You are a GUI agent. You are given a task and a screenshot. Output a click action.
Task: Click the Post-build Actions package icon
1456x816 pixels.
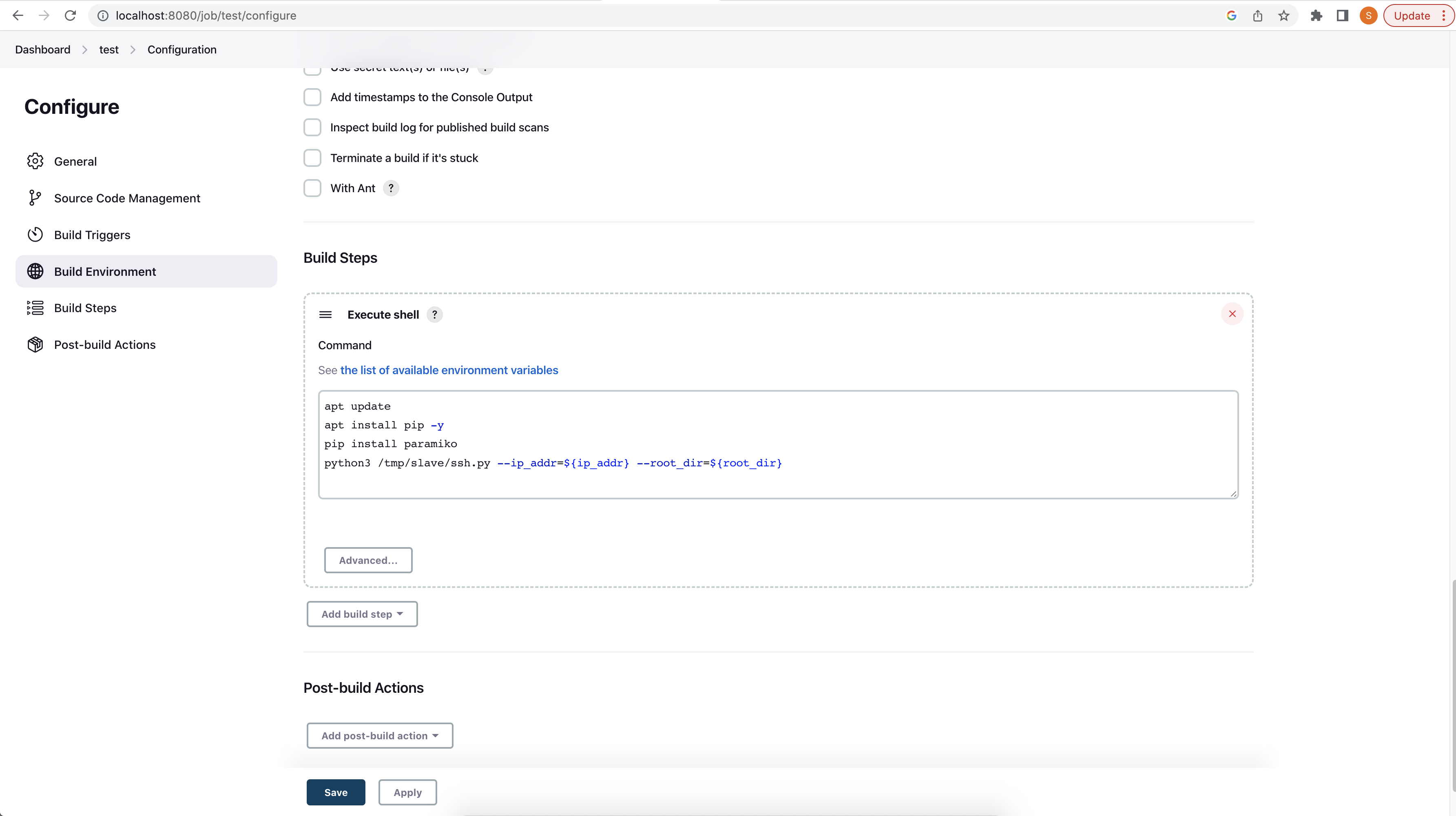click(35, 344)
